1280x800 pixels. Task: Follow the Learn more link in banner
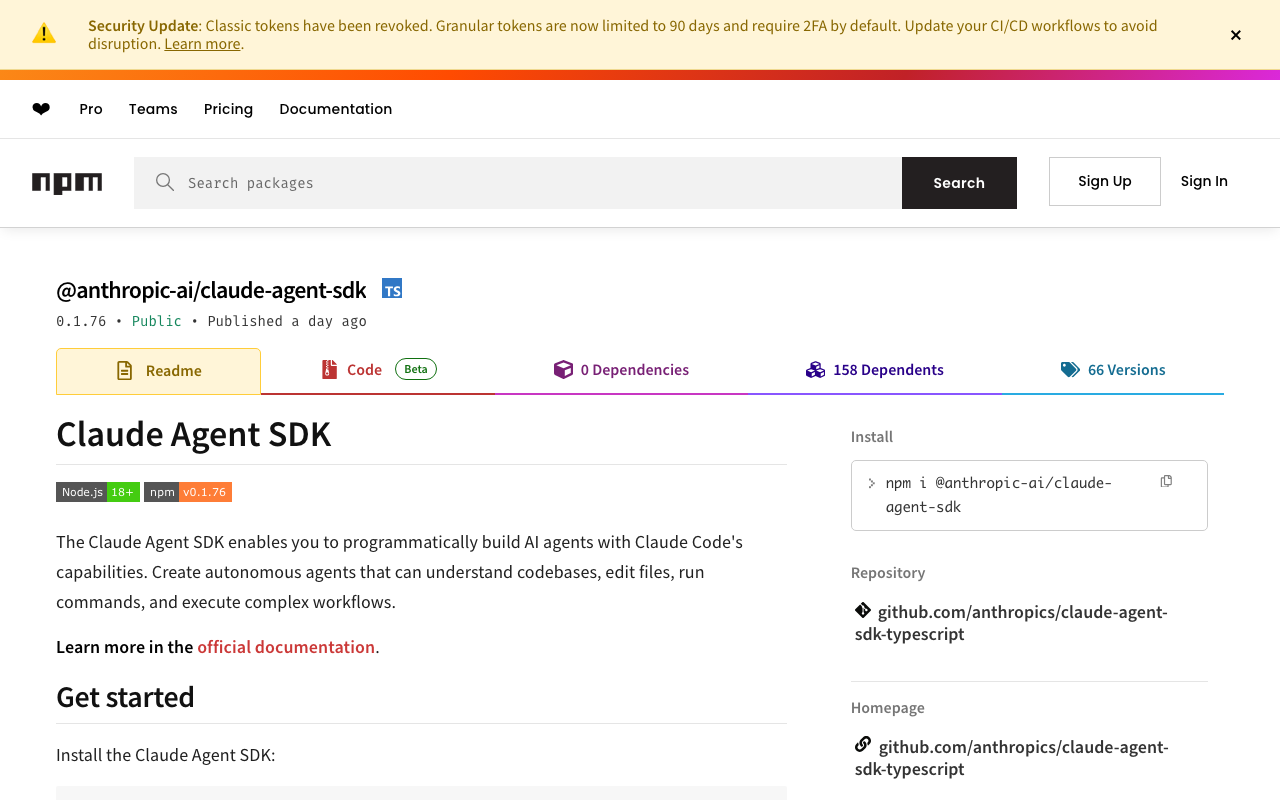pyautogui.click(x=202, y=44)
